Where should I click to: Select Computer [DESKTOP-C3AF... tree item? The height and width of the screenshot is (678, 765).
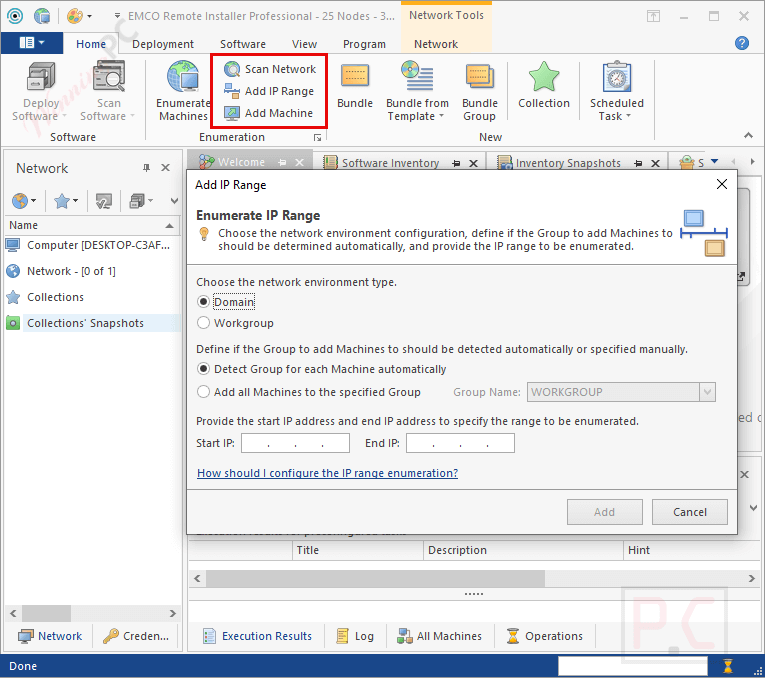click(x=92, y=245)
